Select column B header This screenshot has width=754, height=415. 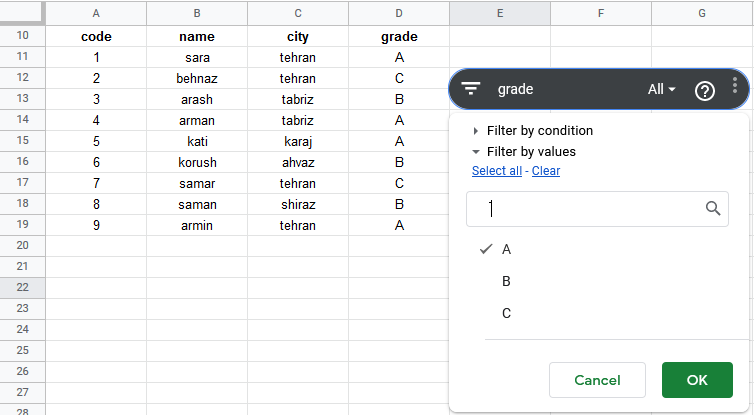(x=197, y=13)
